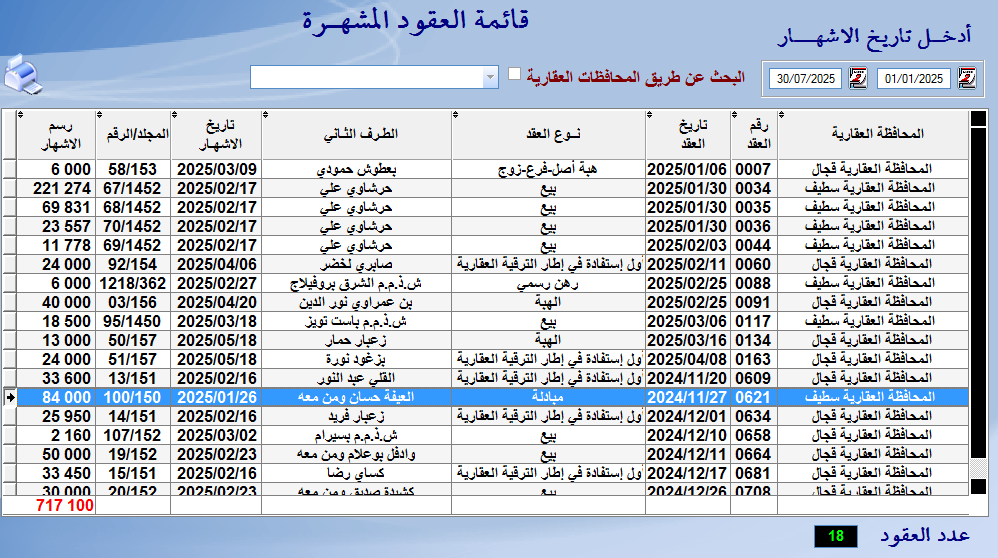The width and height of the screenshot is (998, 558).
Task: Enable البحث عن طريق المحافظات العقارية checkbox
Action: [x=514, y=74]
